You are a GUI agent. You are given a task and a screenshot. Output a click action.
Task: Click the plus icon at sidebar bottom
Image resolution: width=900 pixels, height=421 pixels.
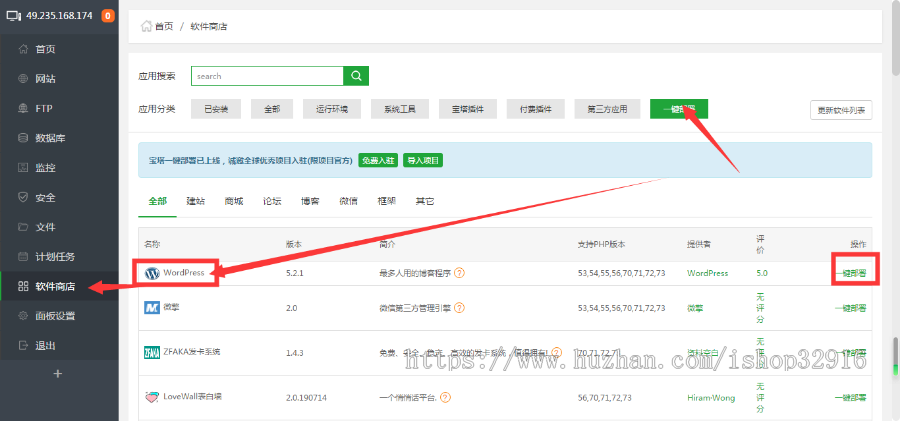click(57, 374)
